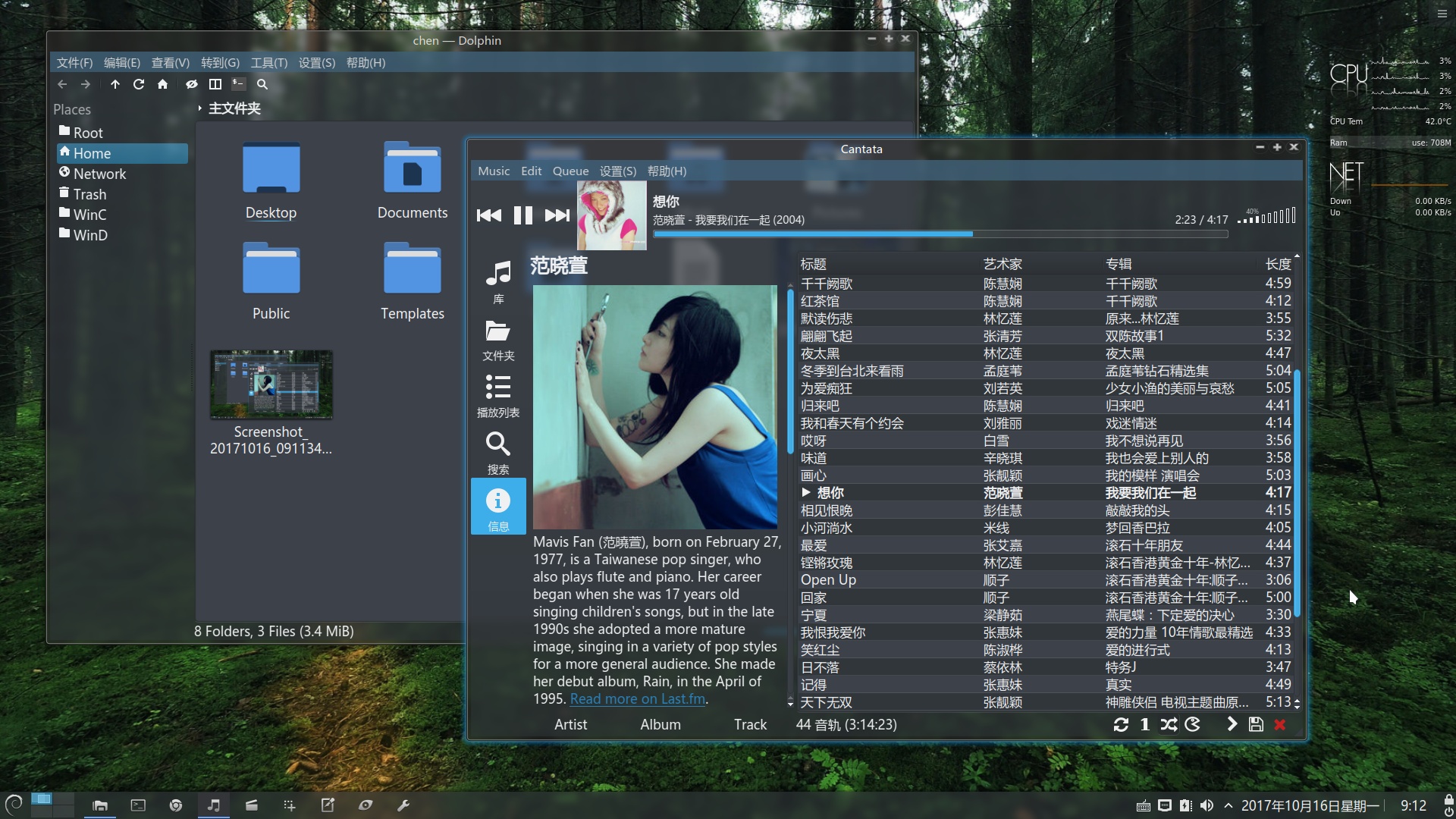Toggle repeat mode in play queue
The width and height of the screenshot is (1456, 819).
[1121, 725]
